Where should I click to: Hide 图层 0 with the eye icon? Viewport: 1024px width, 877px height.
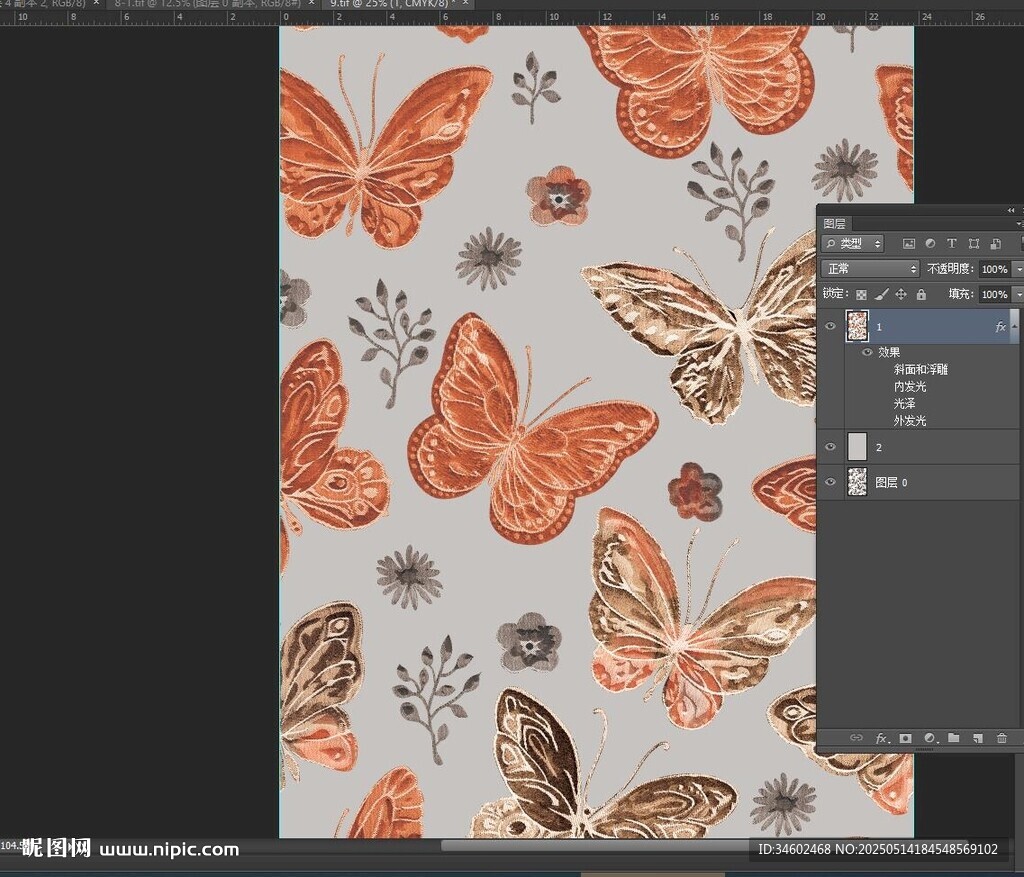(830, 482)
